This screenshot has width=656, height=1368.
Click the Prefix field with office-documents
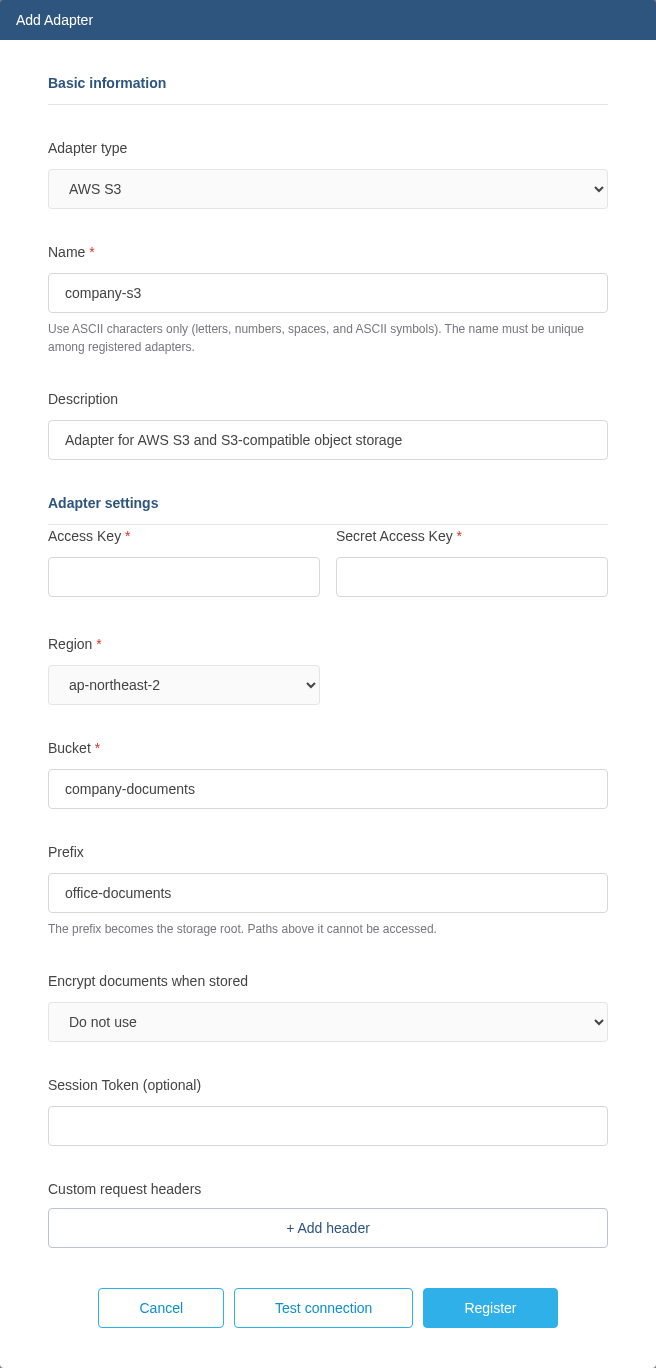[x=328, y=893]
